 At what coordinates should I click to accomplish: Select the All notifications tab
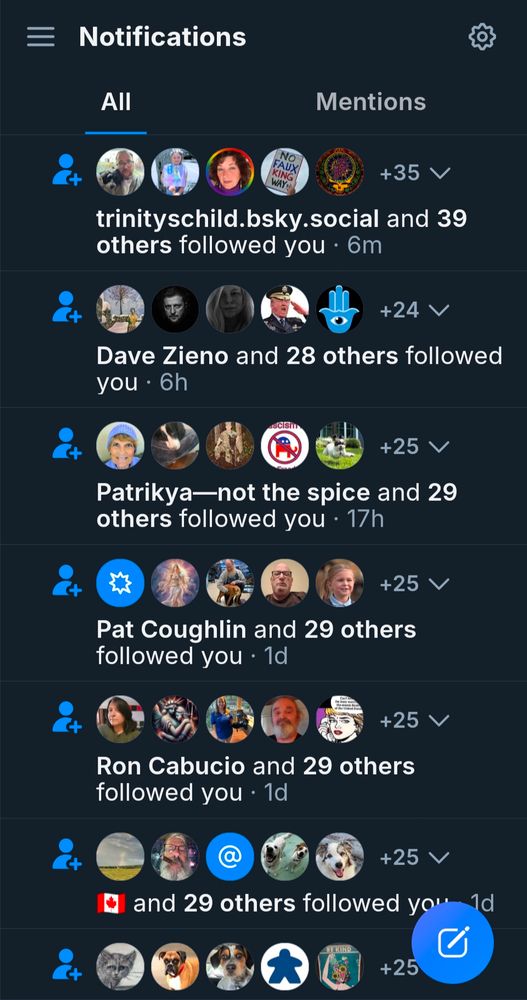pyautogui.click(x=115, y=102)
